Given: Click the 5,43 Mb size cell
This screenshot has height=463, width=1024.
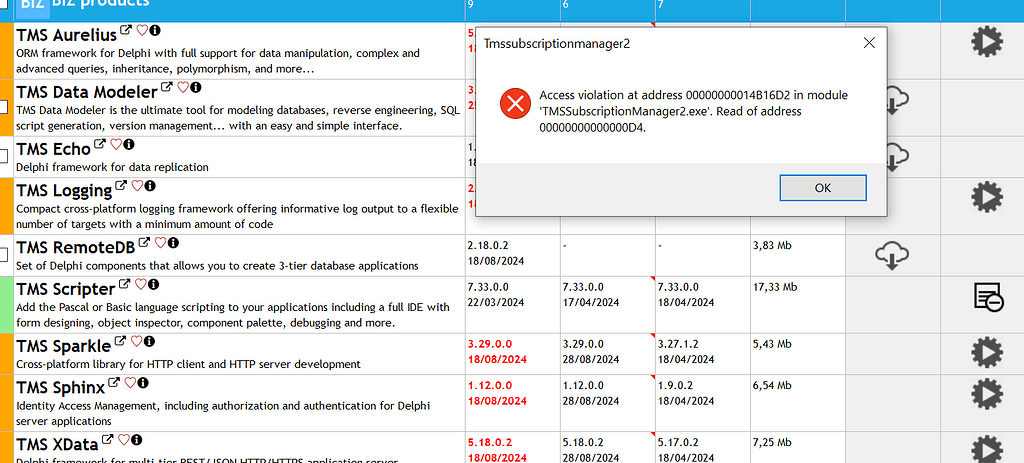Looking at the screenshot, I should (x=798, y=353).
